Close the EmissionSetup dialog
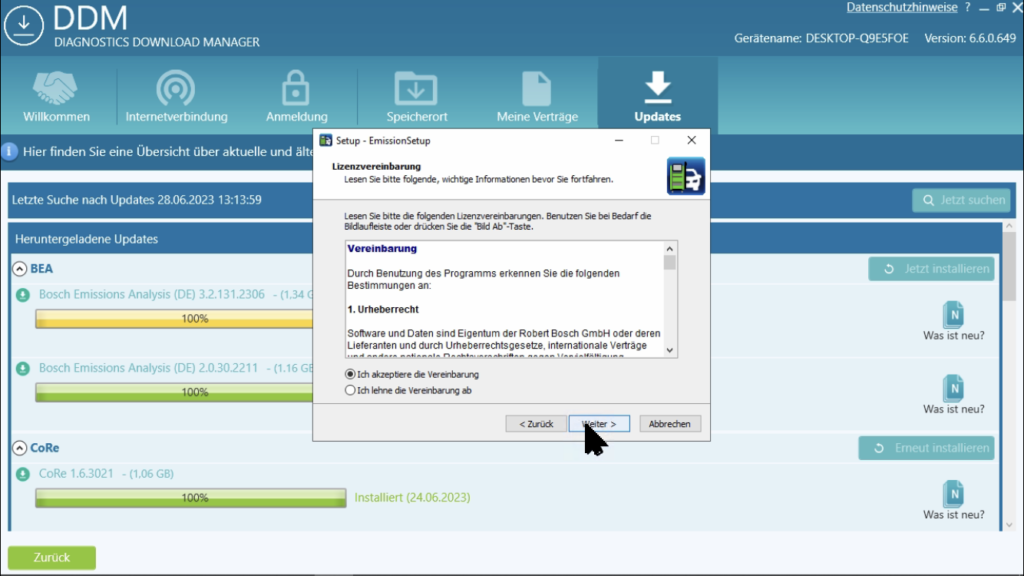 pyautogui.click(x=692, y=140)
